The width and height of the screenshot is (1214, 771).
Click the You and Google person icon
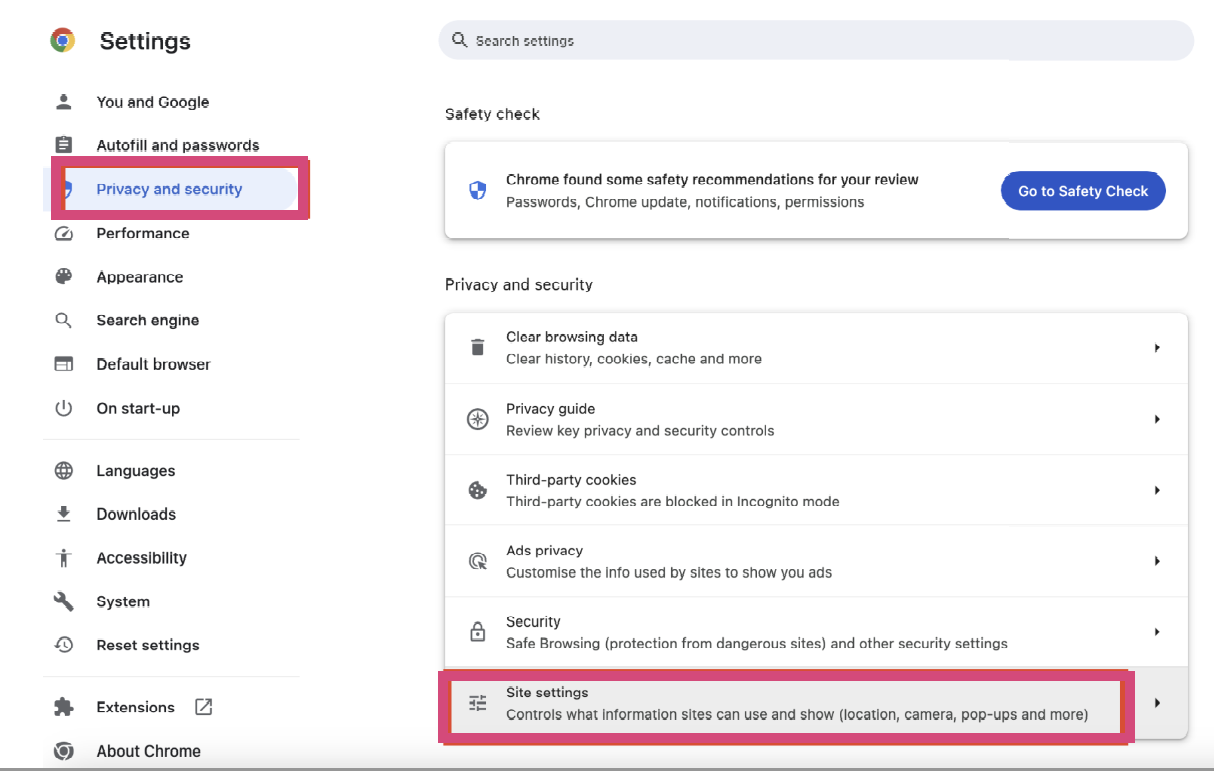[x=64, y=102]
